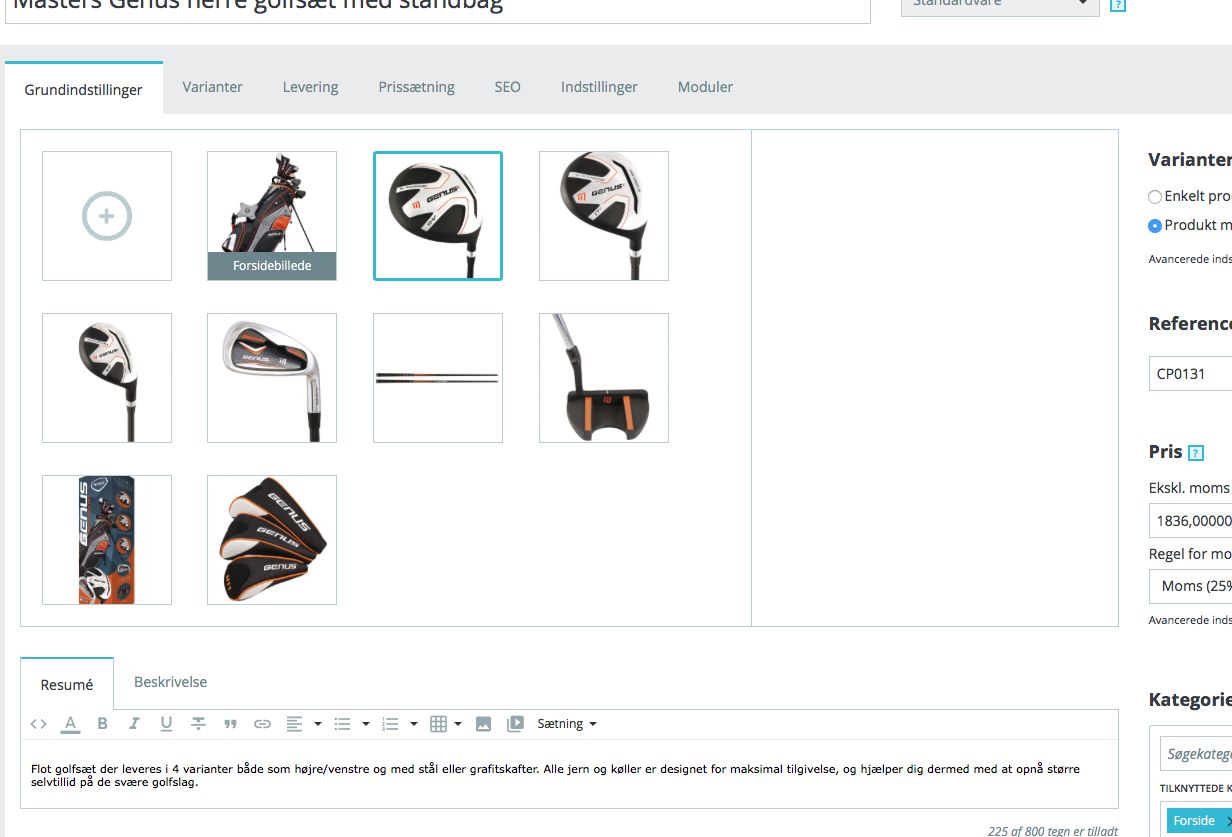Select the Genus headcovers thumbnail
Viewport: 1232px width, 837px height.
[x=272, y=540]
